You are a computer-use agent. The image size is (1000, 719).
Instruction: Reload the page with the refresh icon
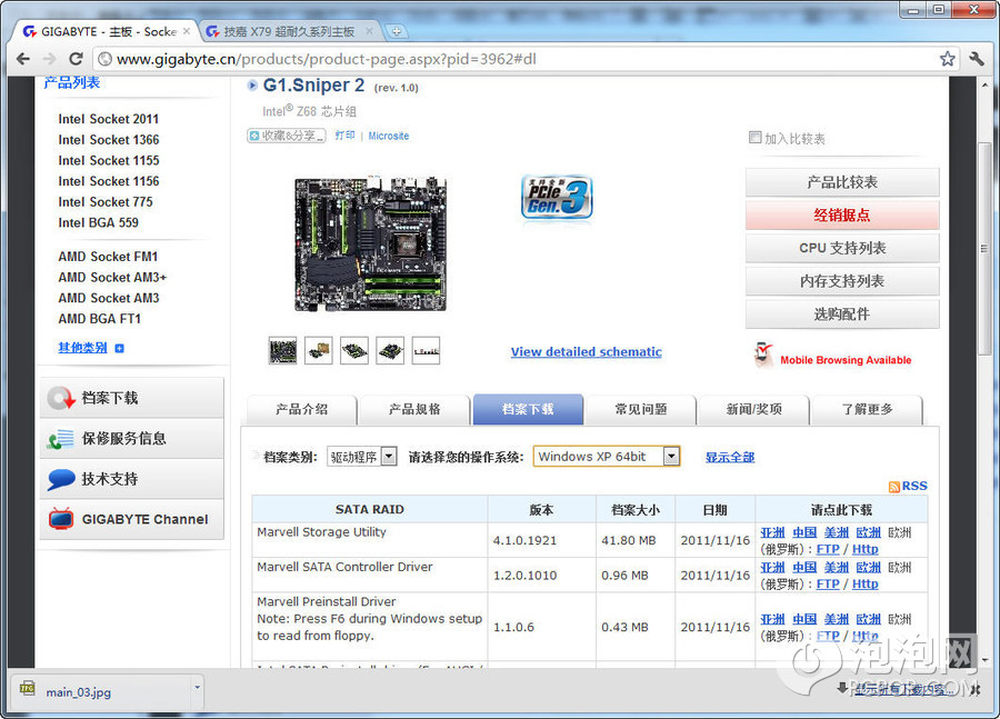pyautogui.click(x=76, y=59)
